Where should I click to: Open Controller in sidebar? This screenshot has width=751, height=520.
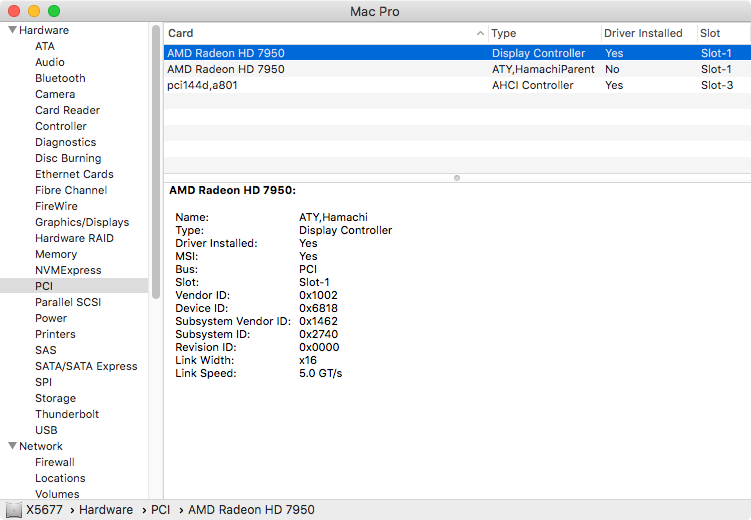(61, 126)
